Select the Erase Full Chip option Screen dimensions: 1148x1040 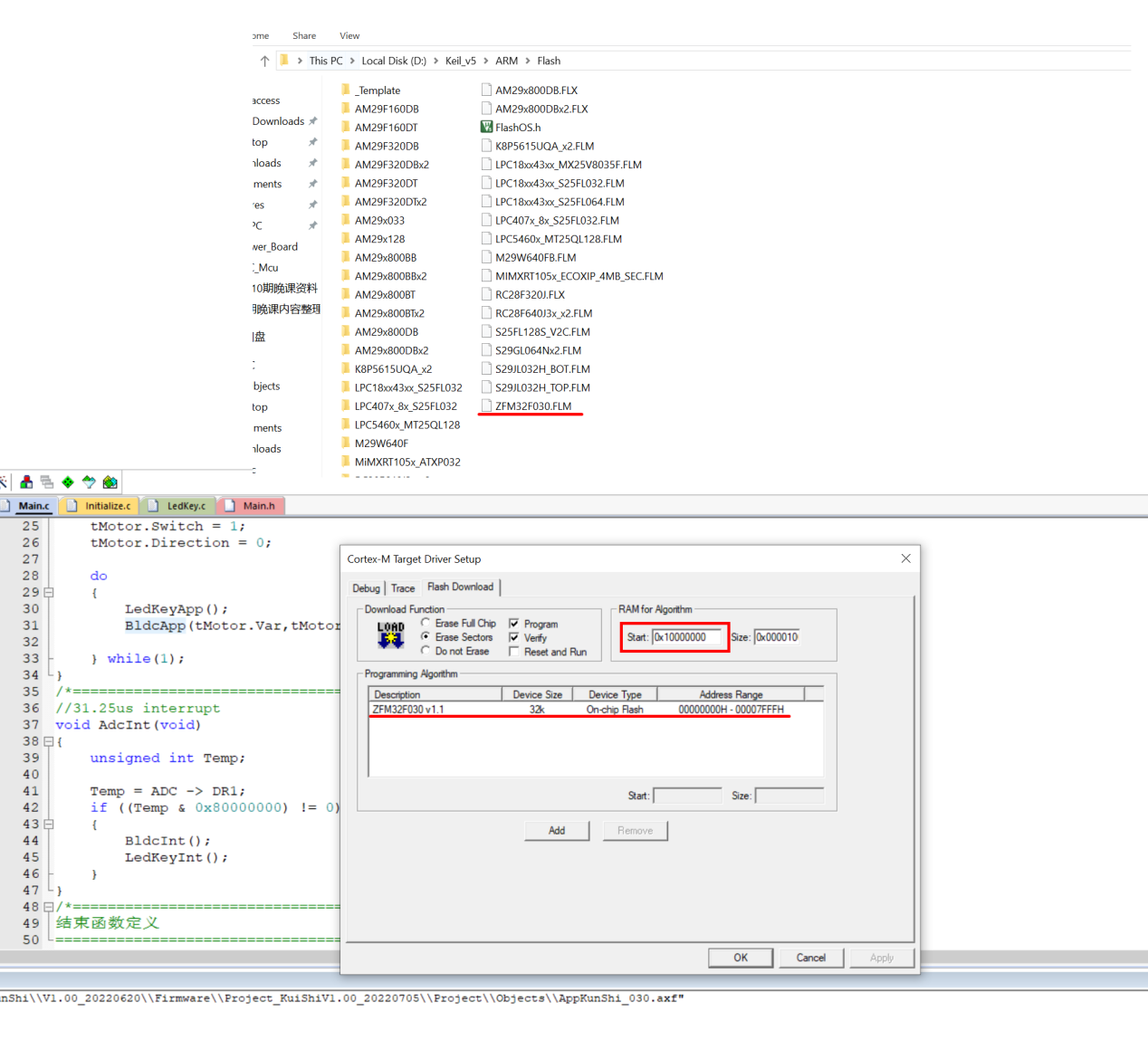coord(426,623)
